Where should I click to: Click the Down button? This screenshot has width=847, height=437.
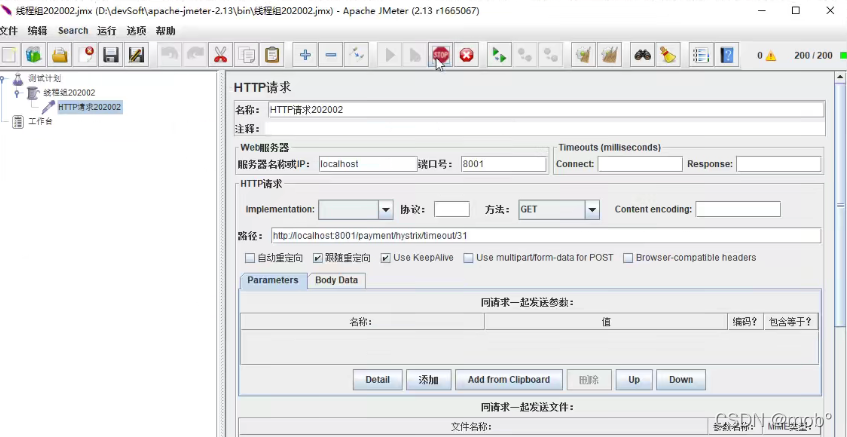(x=681, y=380)
